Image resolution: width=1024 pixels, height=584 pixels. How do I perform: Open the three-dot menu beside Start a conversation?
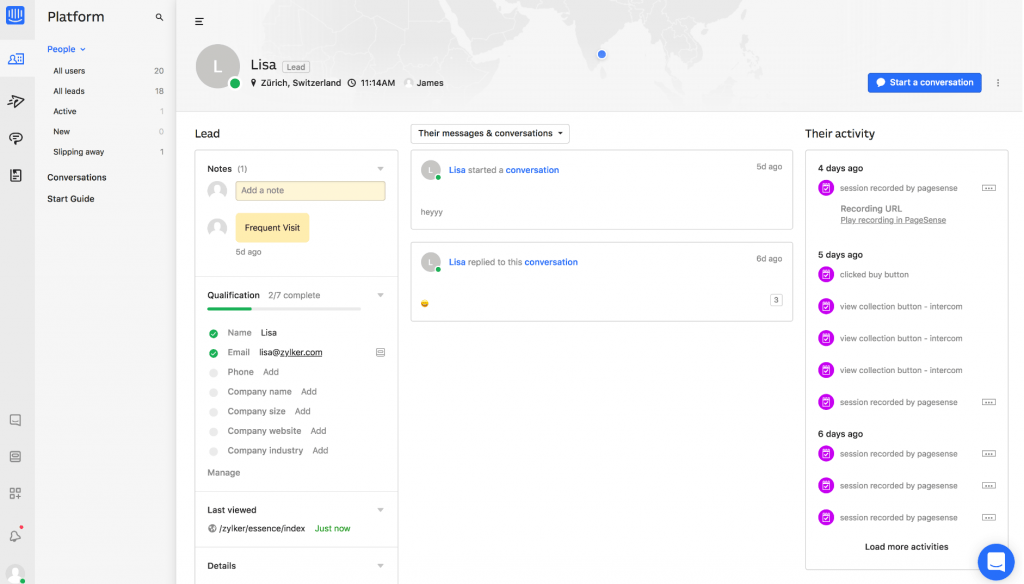click(998, 83)
